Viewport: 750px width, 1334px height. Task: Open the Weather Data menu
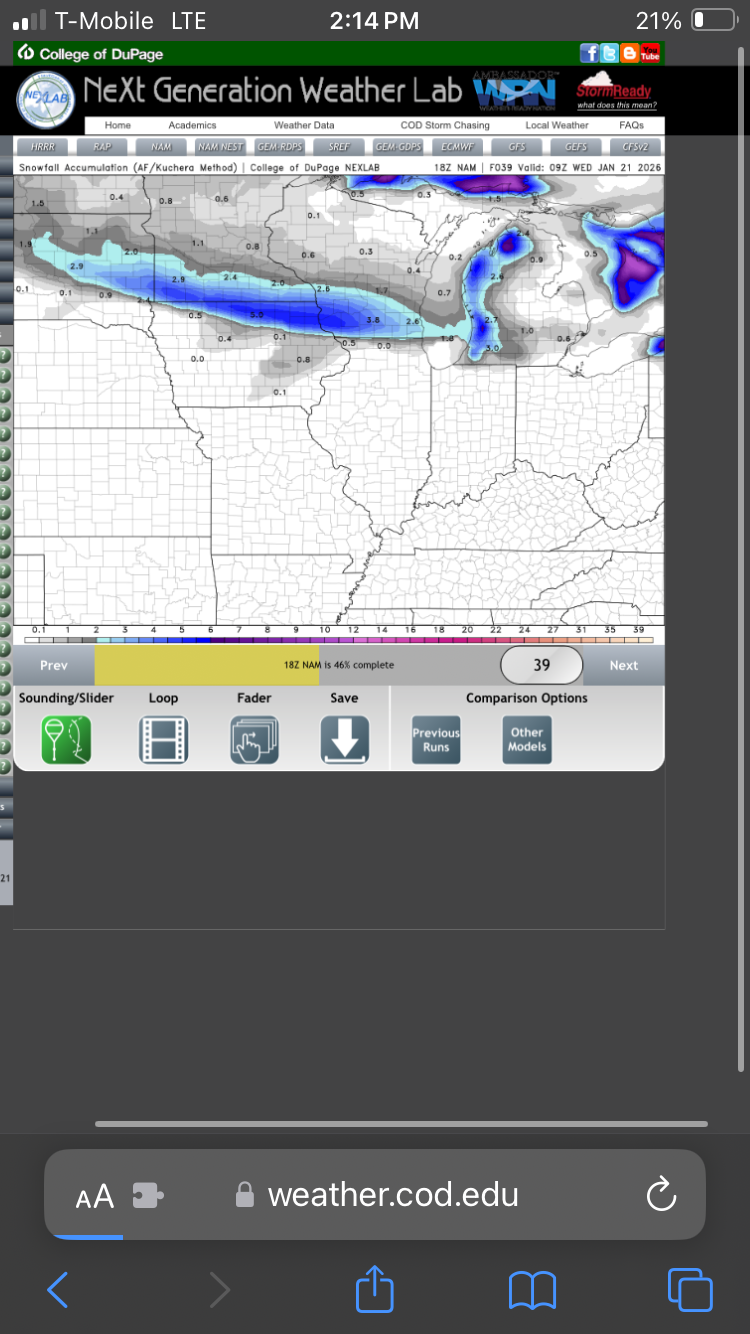[304, 126]
